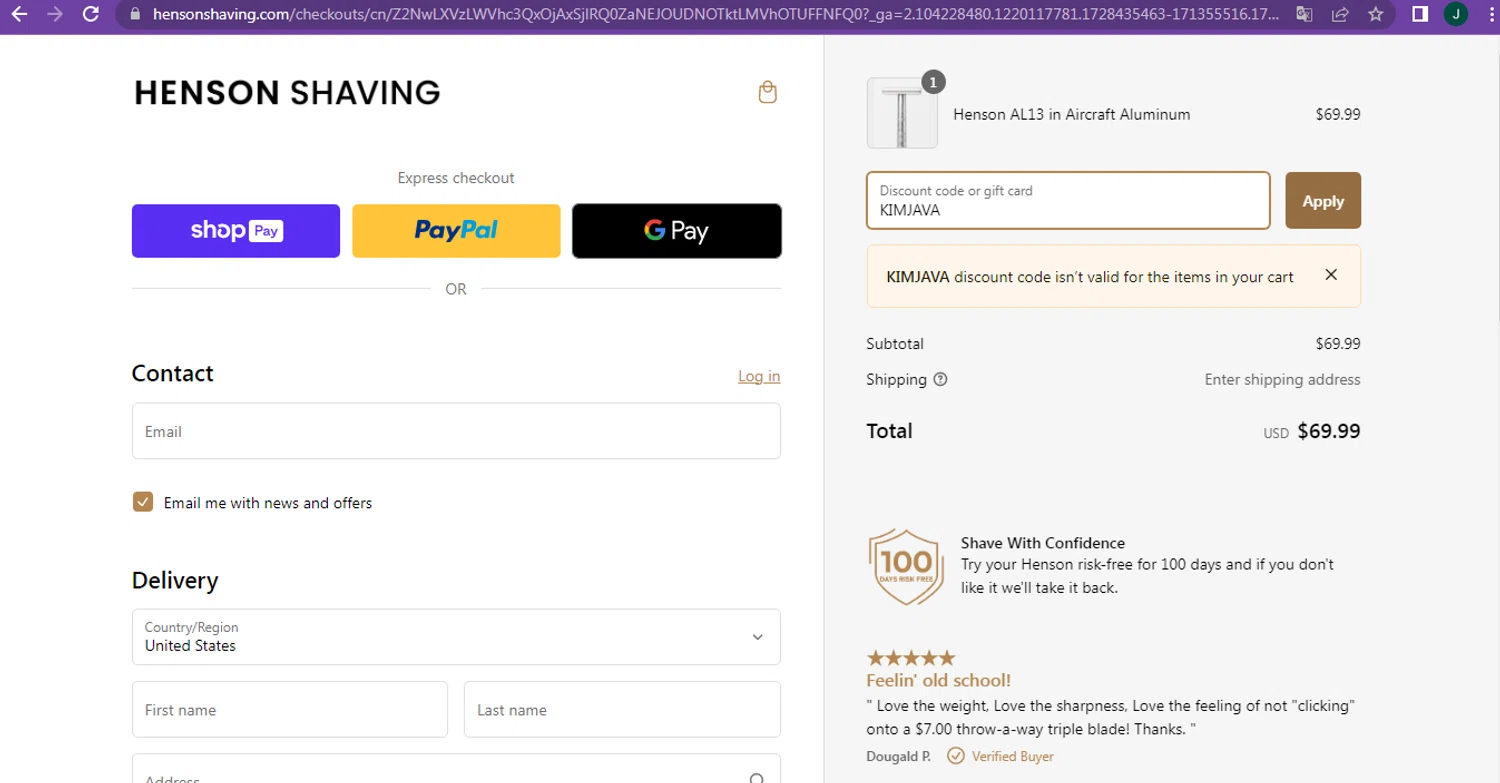Click the Discount code or gift card field
This screenshot has height=783, width=1500.
(x=1068, y=201)
